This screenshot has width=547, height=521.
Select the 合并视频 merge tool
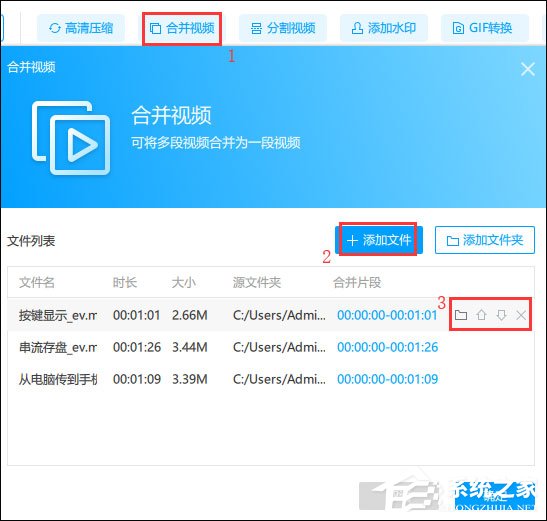(x=182, y=28)
